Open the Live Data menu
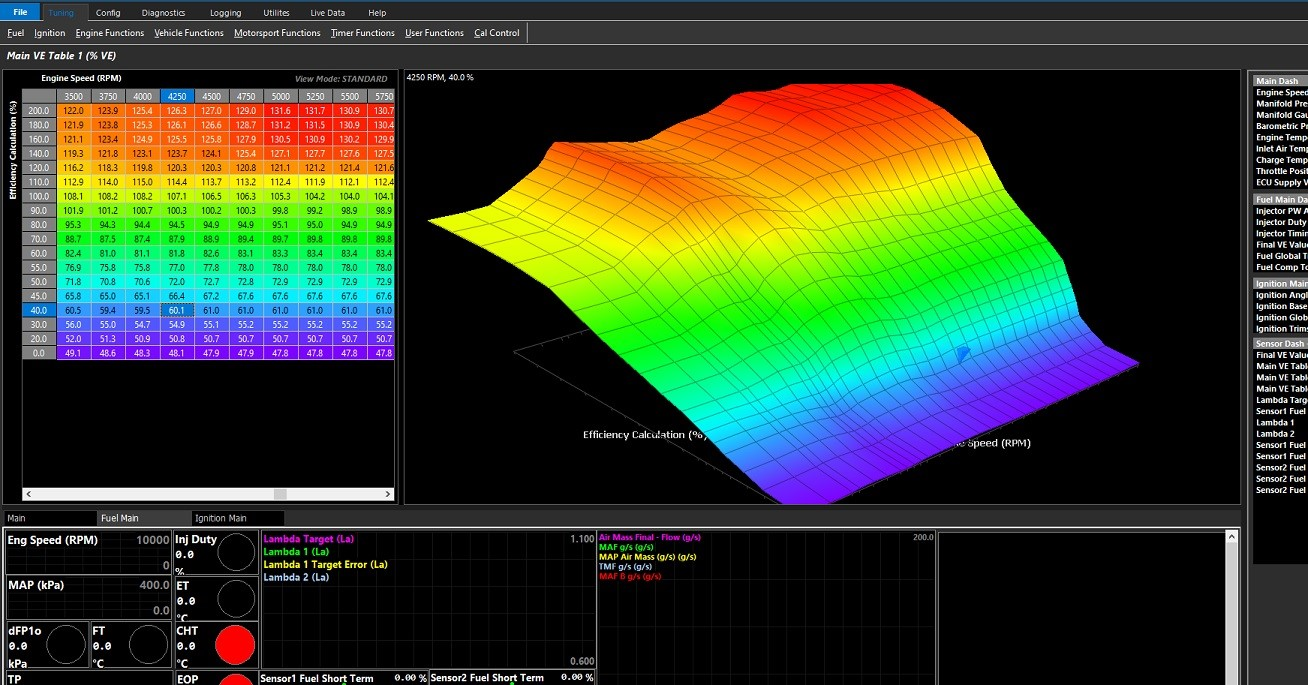This screenshot has width=1308, height=685. pyautogui.click(x=327, y=13)
